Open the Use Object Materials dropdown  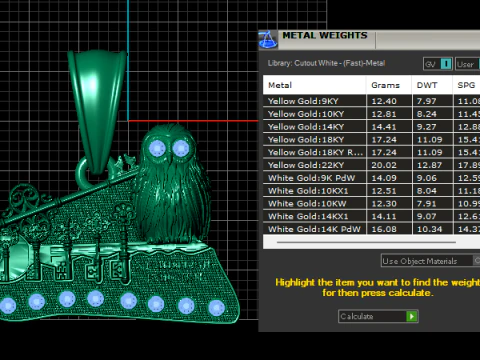(x=430, y=261)
